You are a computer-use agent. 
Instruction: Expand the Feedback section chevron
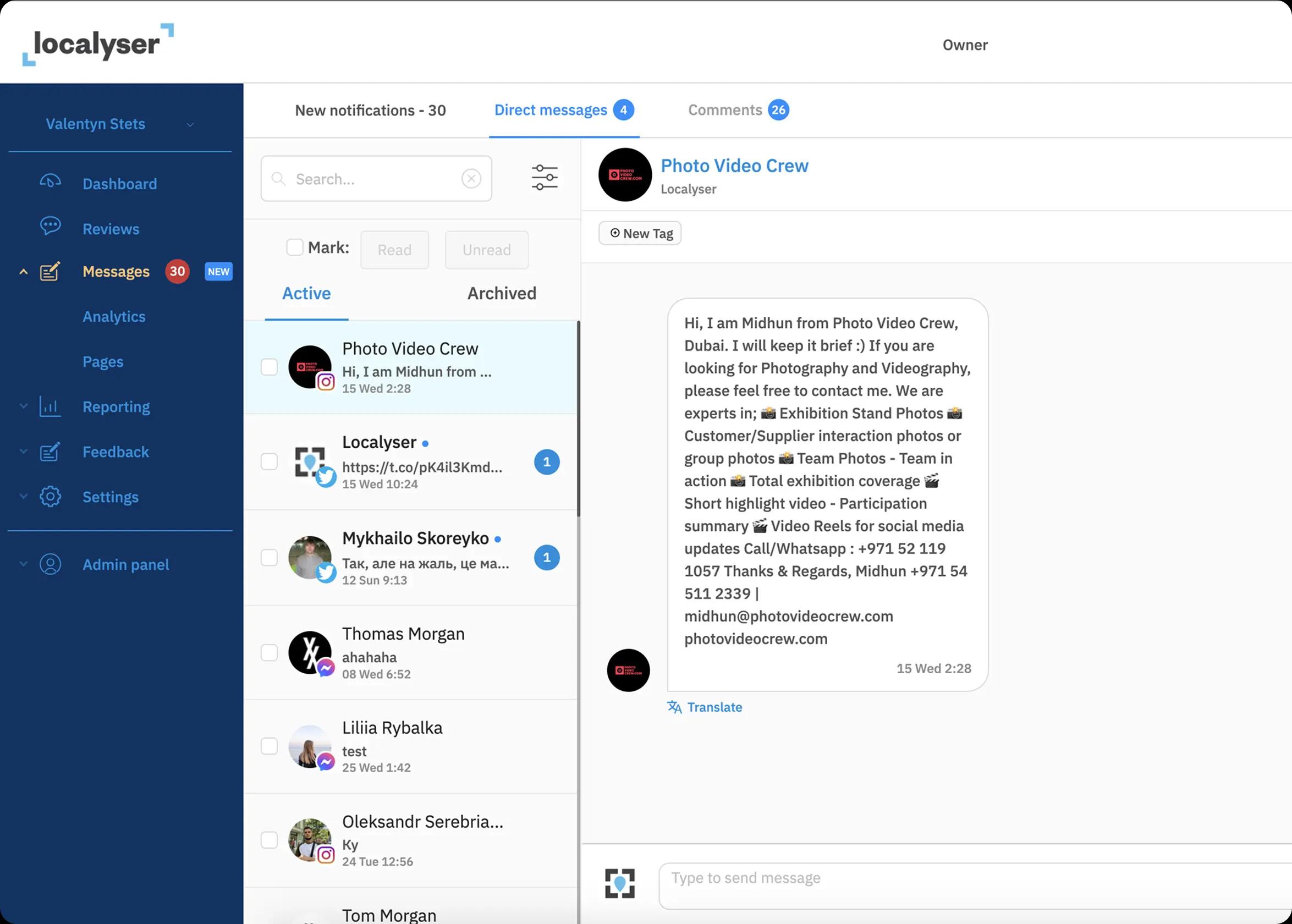[23, 452]
